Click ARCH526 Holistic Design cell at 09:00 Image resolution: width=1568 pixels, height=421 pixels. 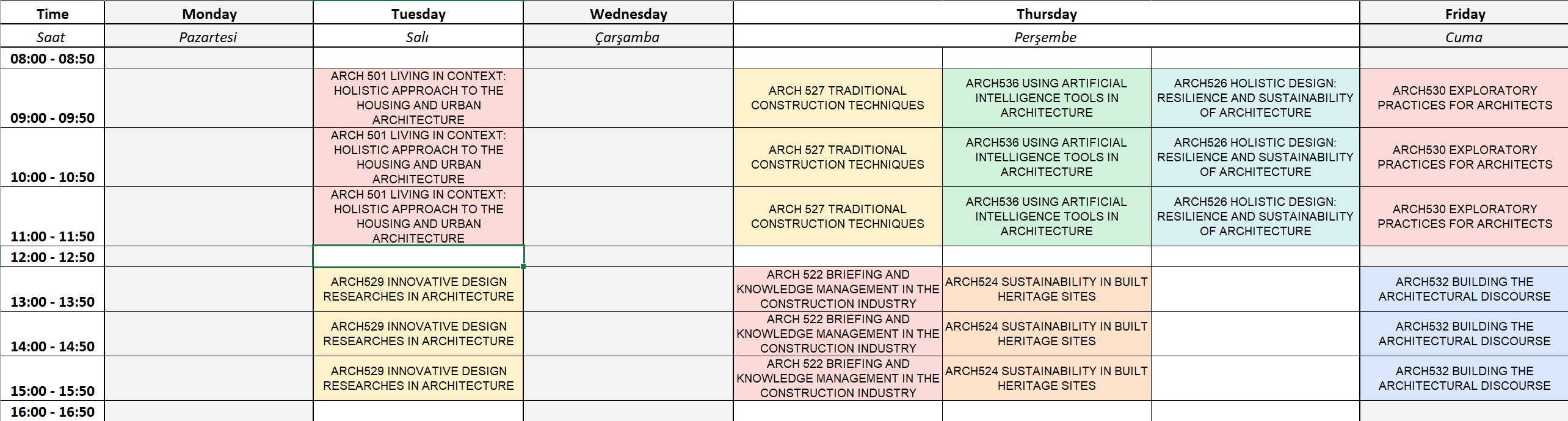point(1255,98)
